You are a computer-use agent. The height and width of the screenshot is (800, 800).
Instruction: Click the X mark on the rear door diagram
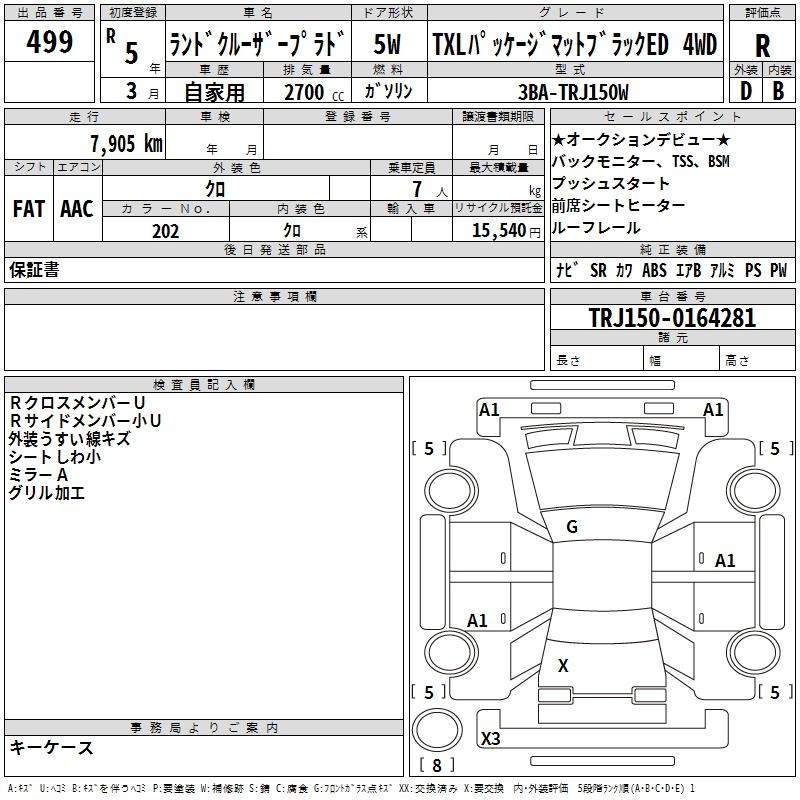(563, 665)
